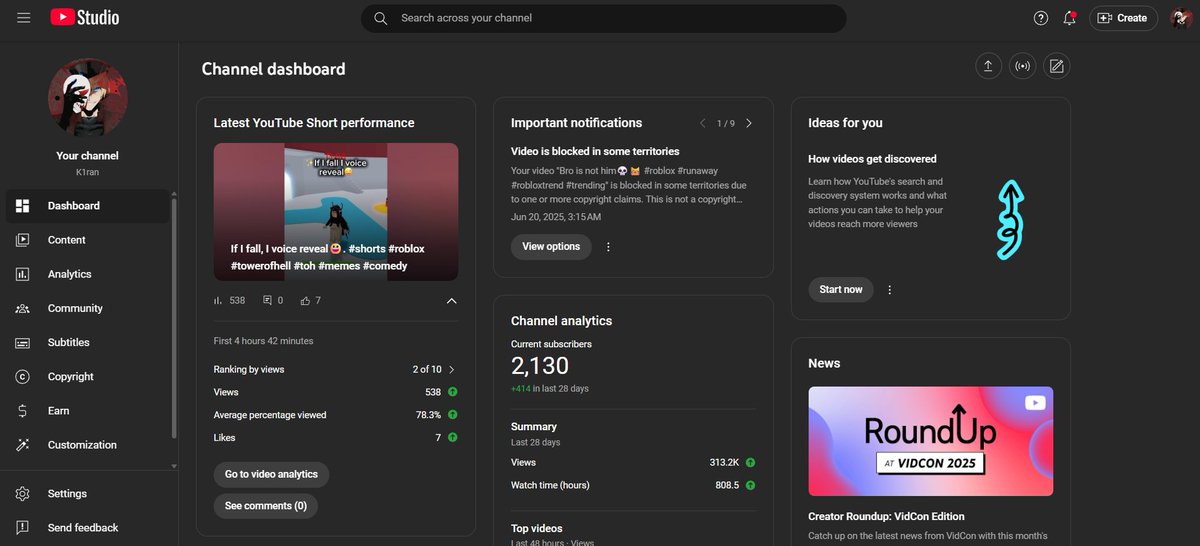
Task: Open the notifications bell
Action: click(1070, 18)
